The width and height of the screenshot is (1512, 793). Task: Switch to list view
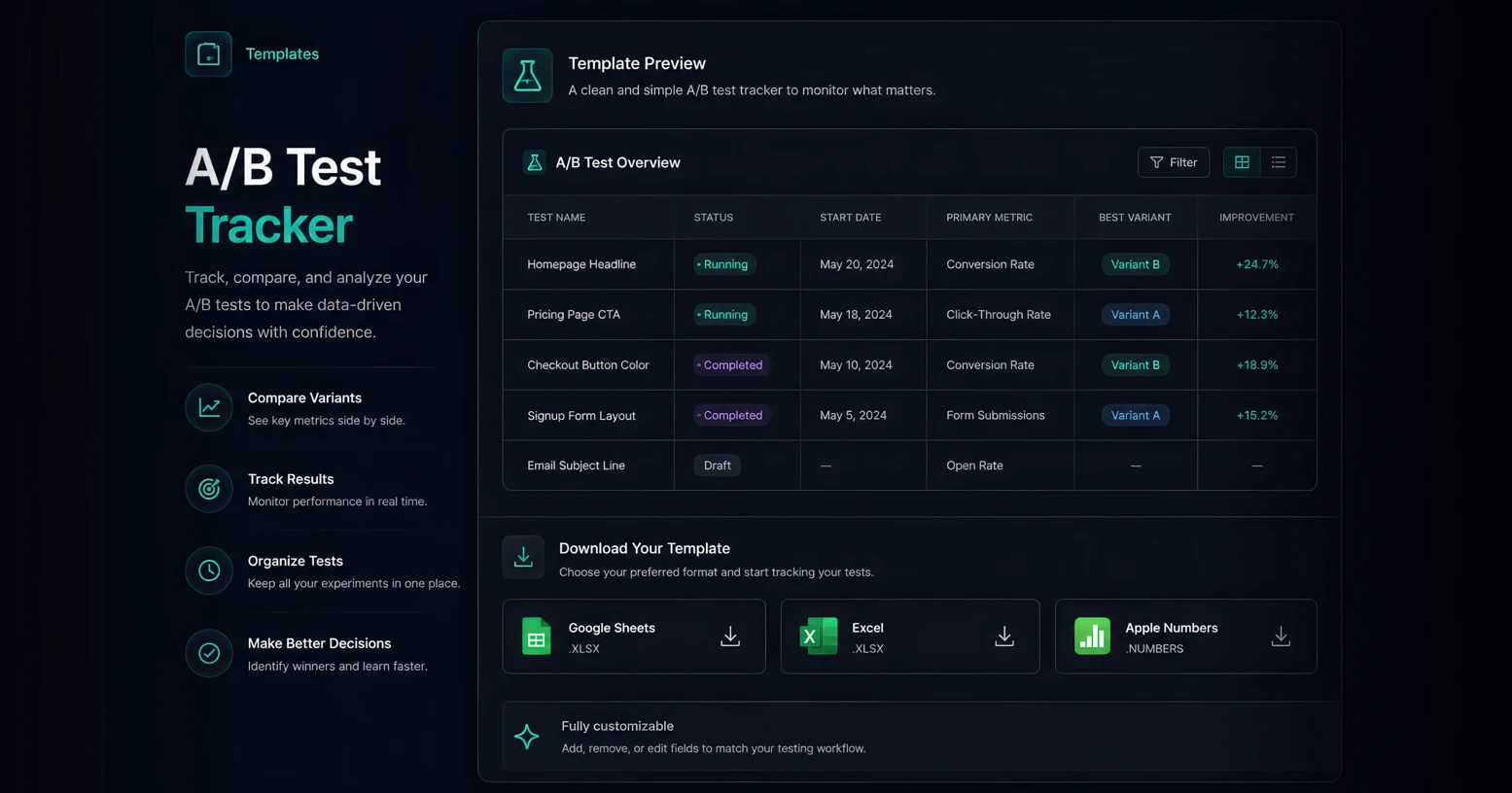pos(1279,162)
